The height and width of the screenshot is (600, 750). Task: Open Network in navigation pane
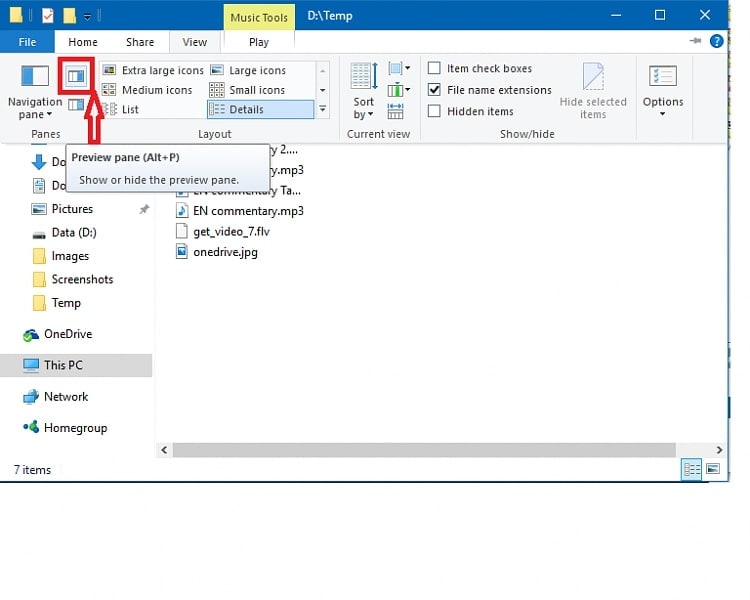point(66,397)
